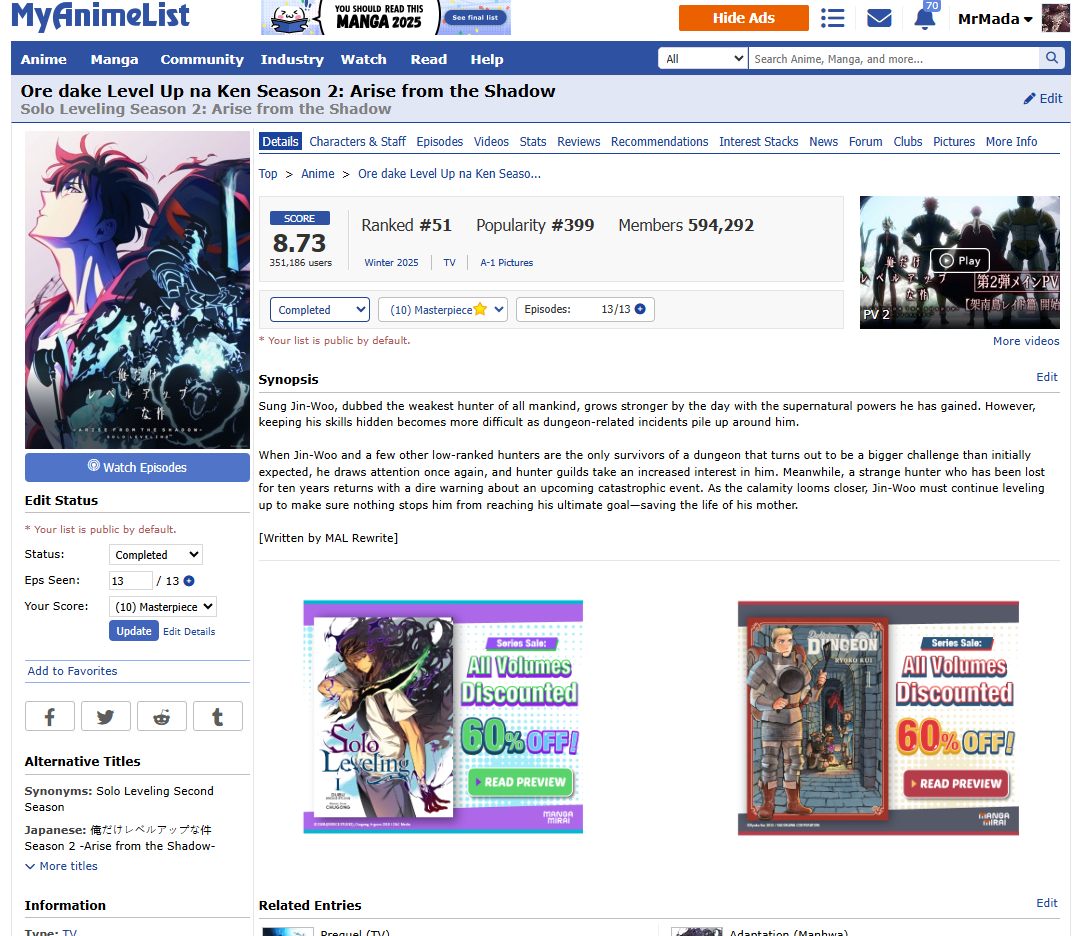
Task: Switch to the Pictures tab
Action: pos(954,141)
